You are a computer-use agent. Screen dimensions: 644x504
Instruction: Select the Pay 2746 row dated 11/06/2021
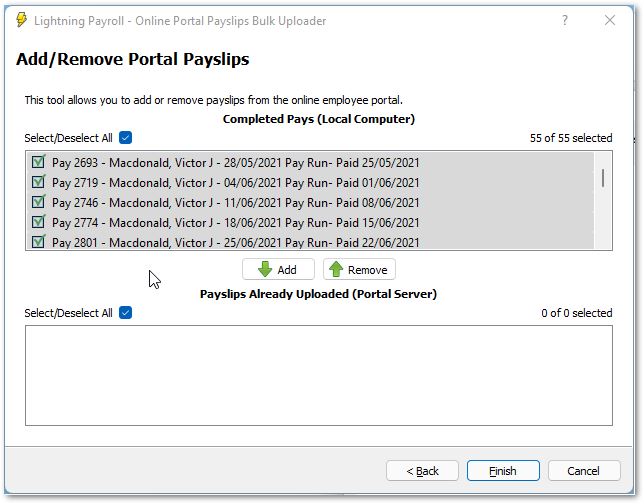(235, 202)
